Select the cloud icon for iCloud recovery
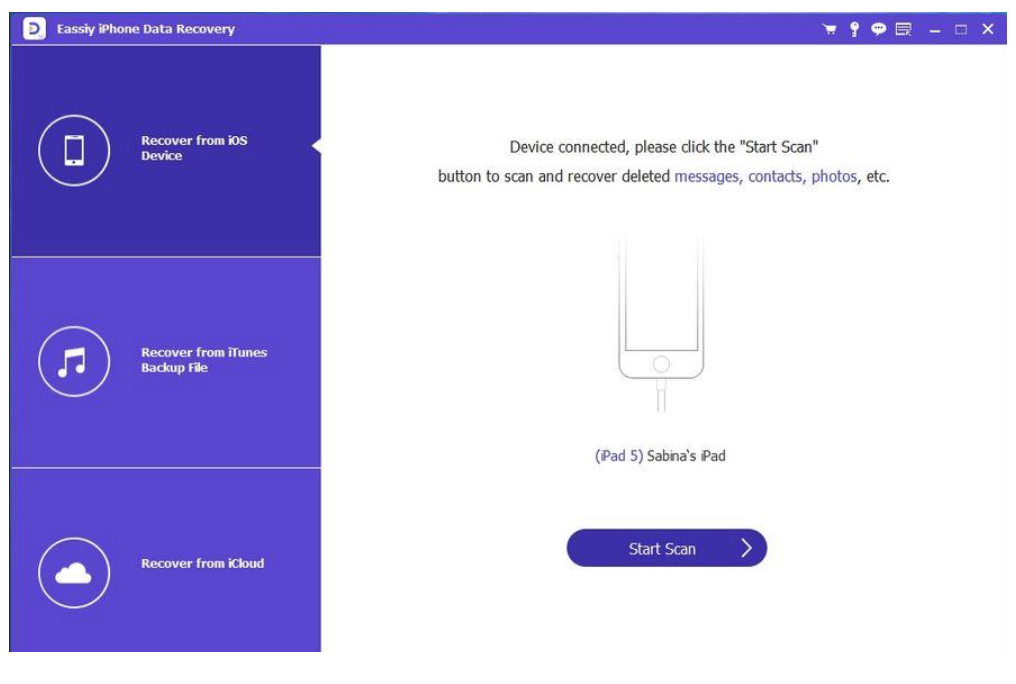Image resolution: width=1016 pixels, height=684 pixels. coord(74,573)
